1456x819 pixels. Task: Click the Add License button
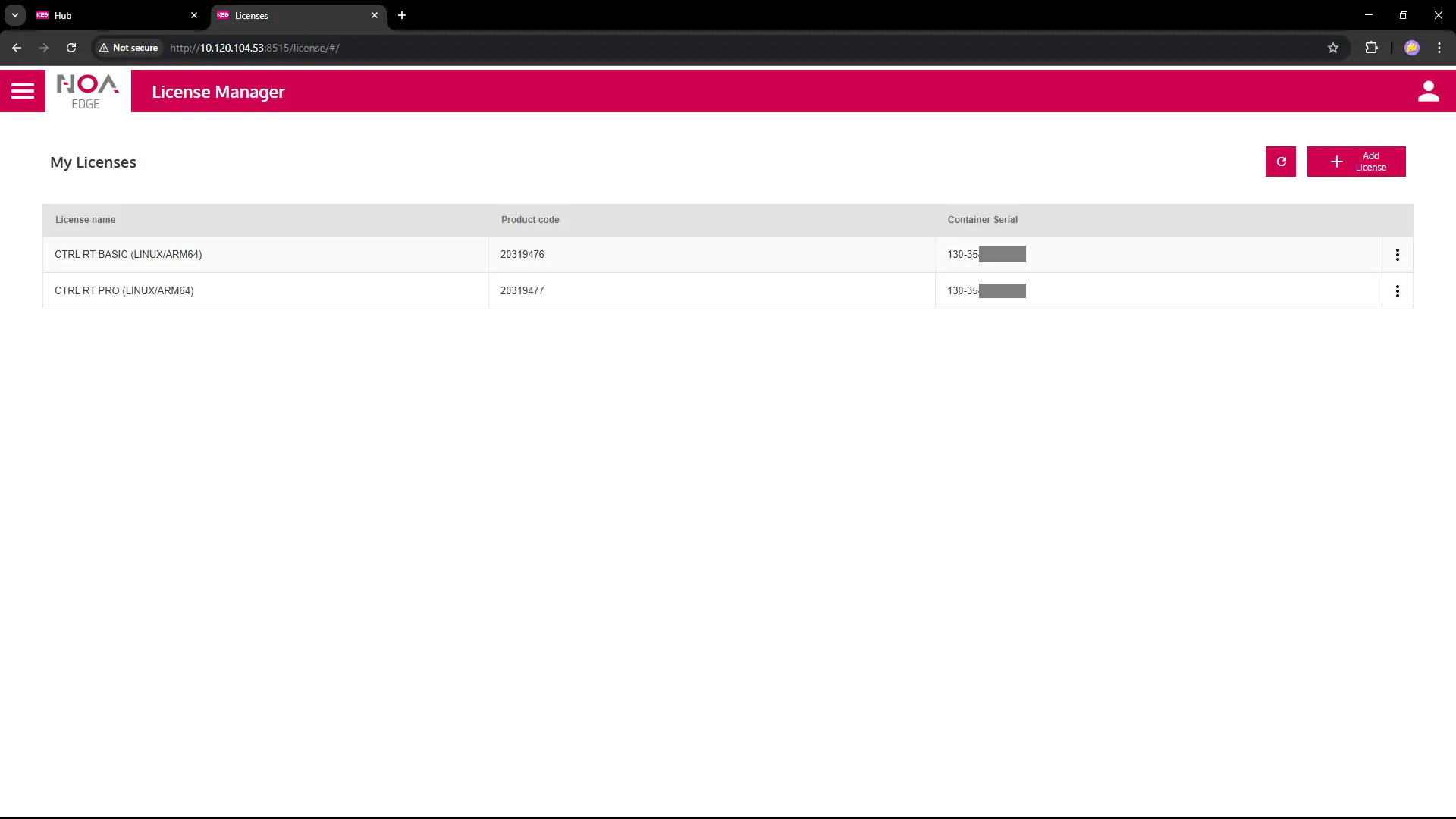1356,162
